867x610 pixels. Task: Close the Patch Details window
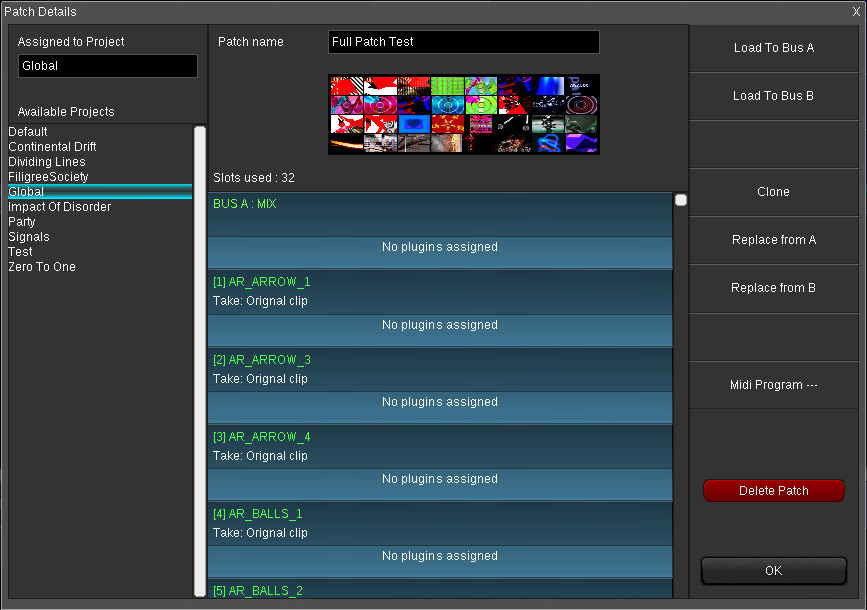coord(856,12)
